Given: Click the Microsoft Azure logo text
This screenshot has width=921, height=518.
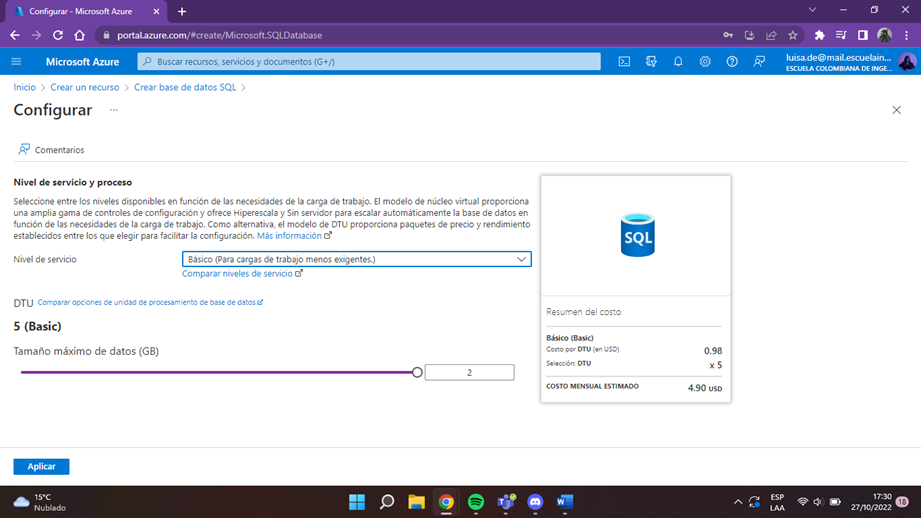Looking at the screenshot, I should point(82,62).
